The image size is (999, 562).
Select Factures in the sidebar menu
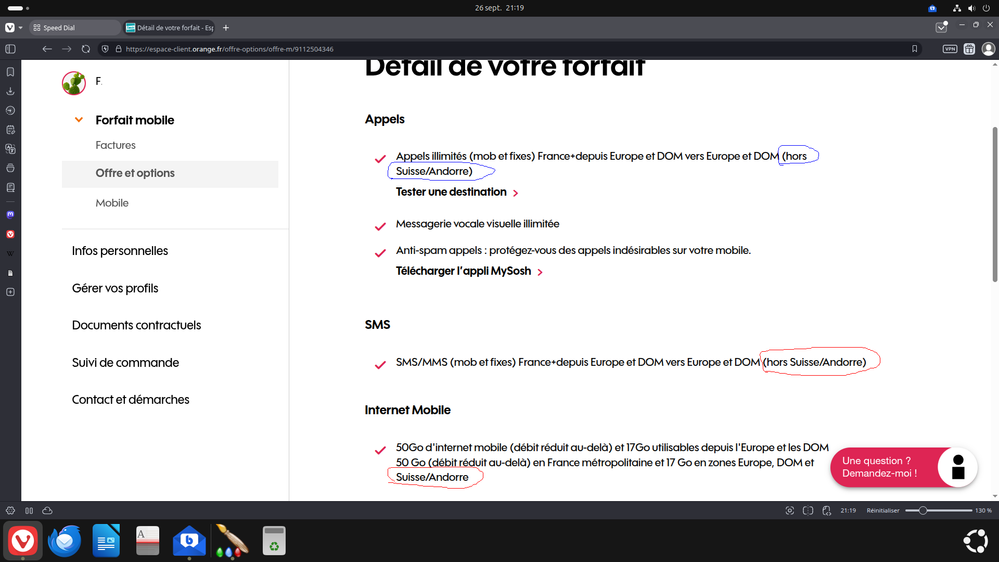coord(116,146)
